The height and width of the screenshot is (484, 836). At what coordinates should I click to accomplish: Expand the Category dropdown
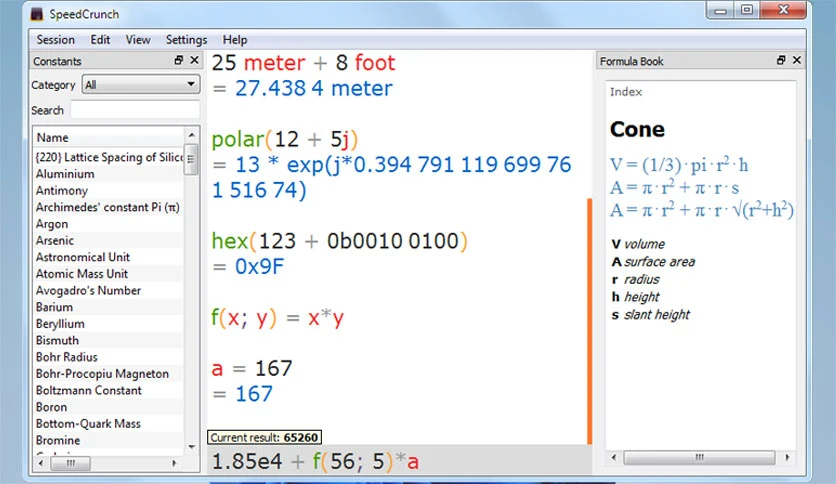tap(141, 85)
